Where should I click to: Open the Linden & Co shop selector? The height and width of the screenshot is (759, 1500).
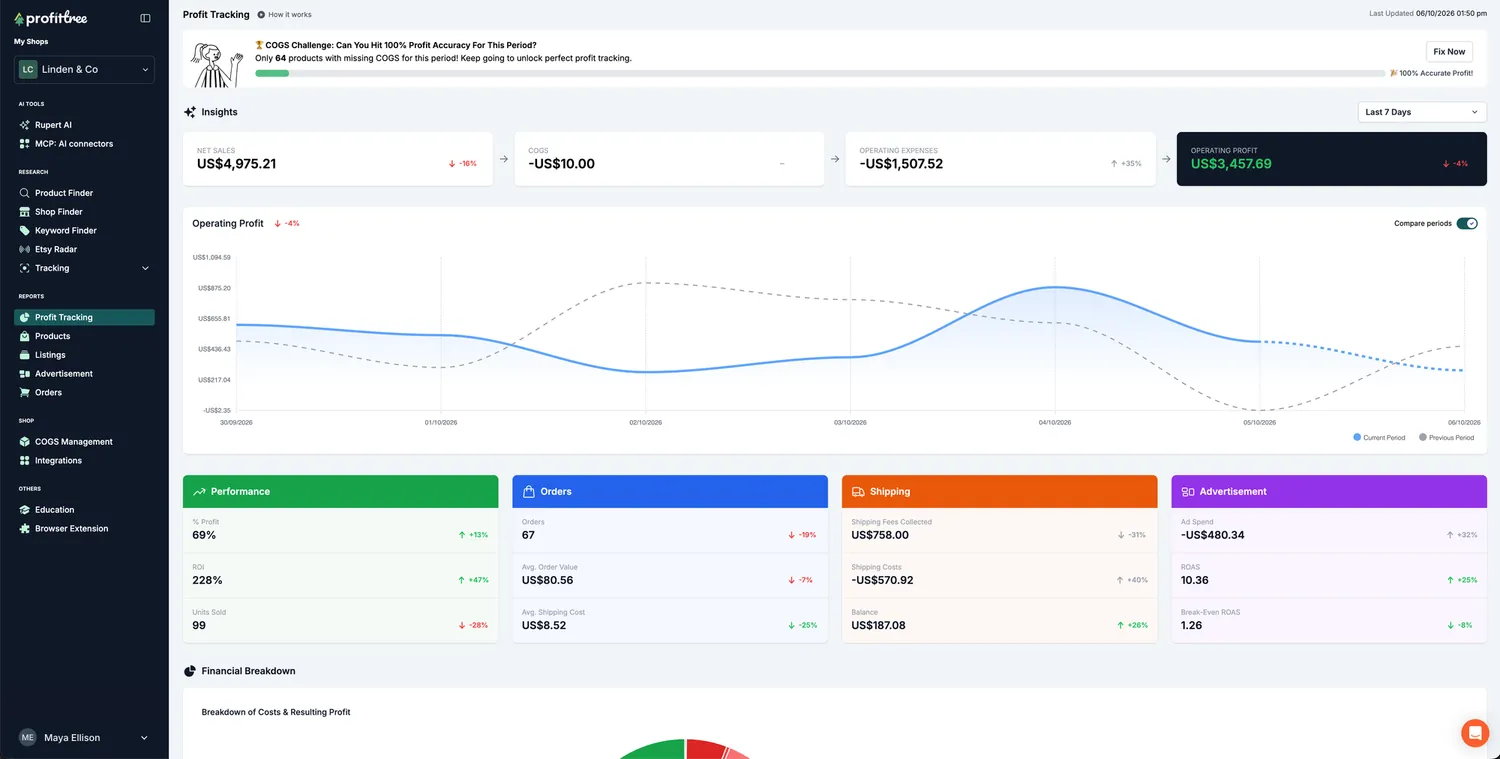click(84, 70)
